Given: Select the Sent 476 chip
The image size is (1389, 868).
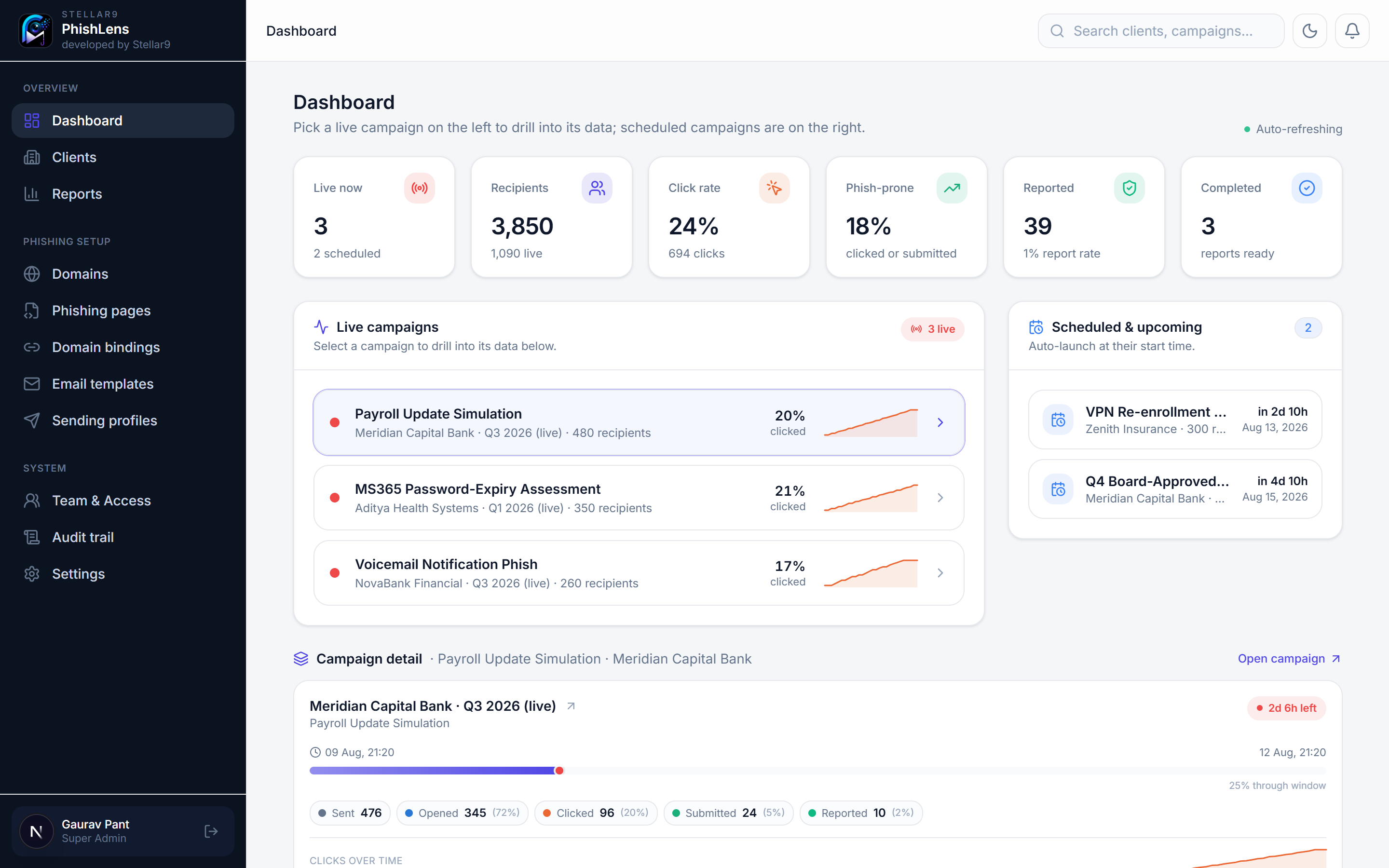Looking at the screenshot, I should [350, 813].
